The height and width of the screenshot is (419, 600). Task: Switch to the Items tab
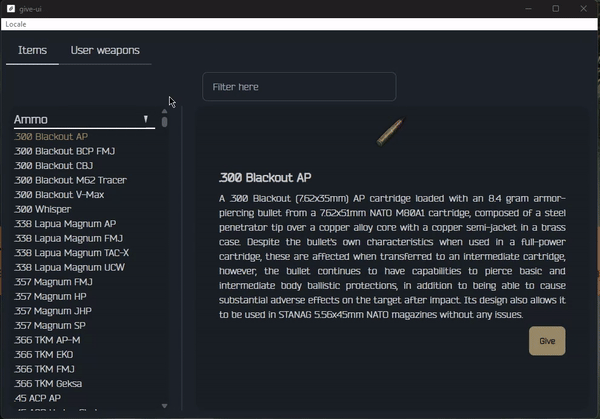point(33,51)
